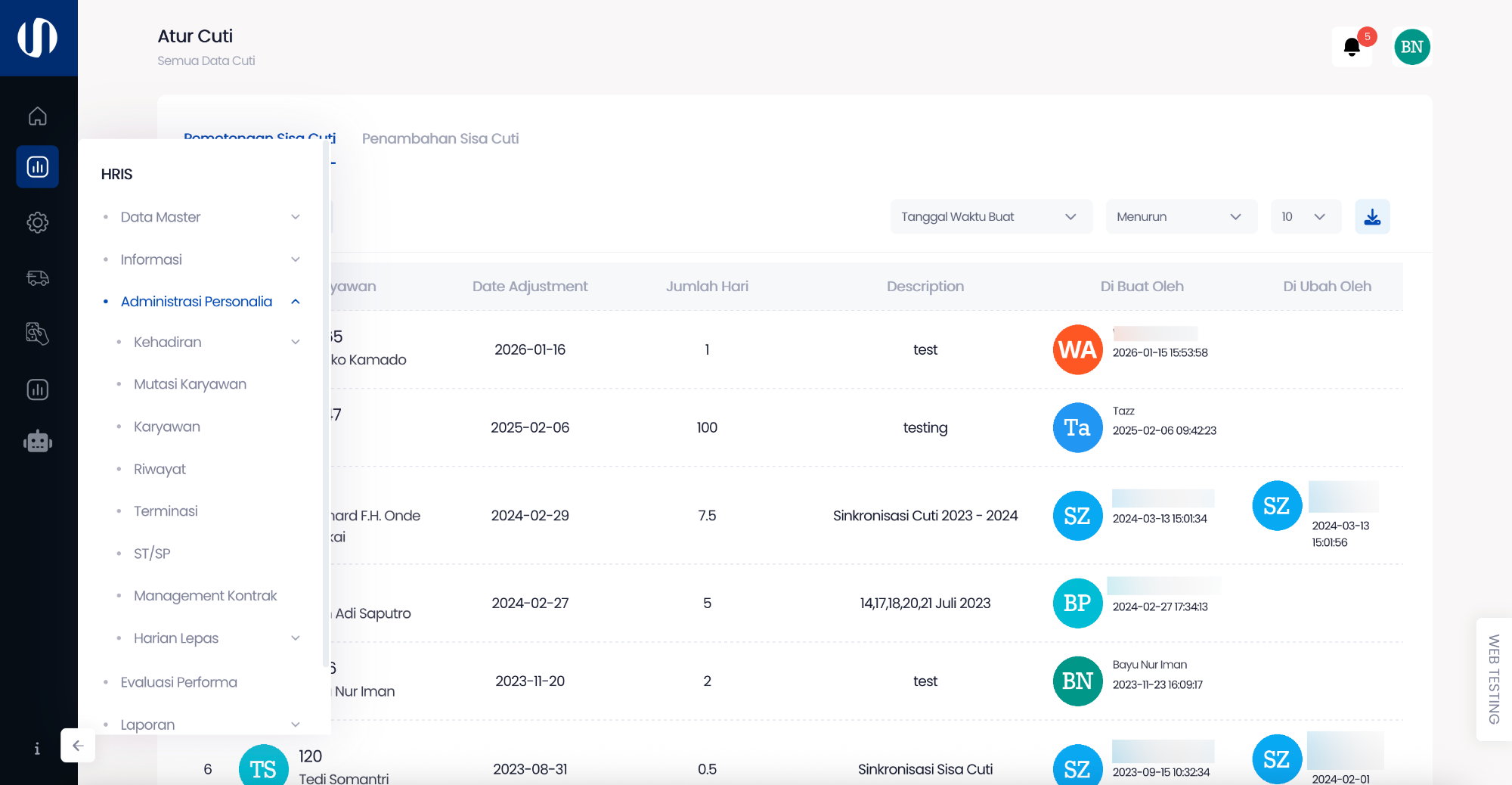The height and width of the screenshot is (785, 1512).
Task: Click the download export icon button
Action: pyautogui.click(x=1371, y=217)
